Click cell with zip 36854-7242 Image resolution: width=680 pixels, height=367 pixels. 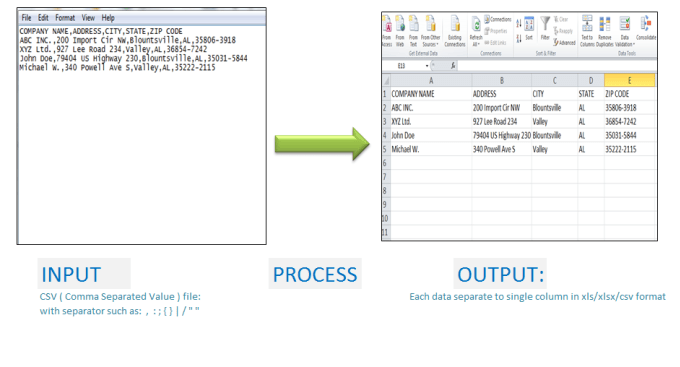click(x=629, y=121)
